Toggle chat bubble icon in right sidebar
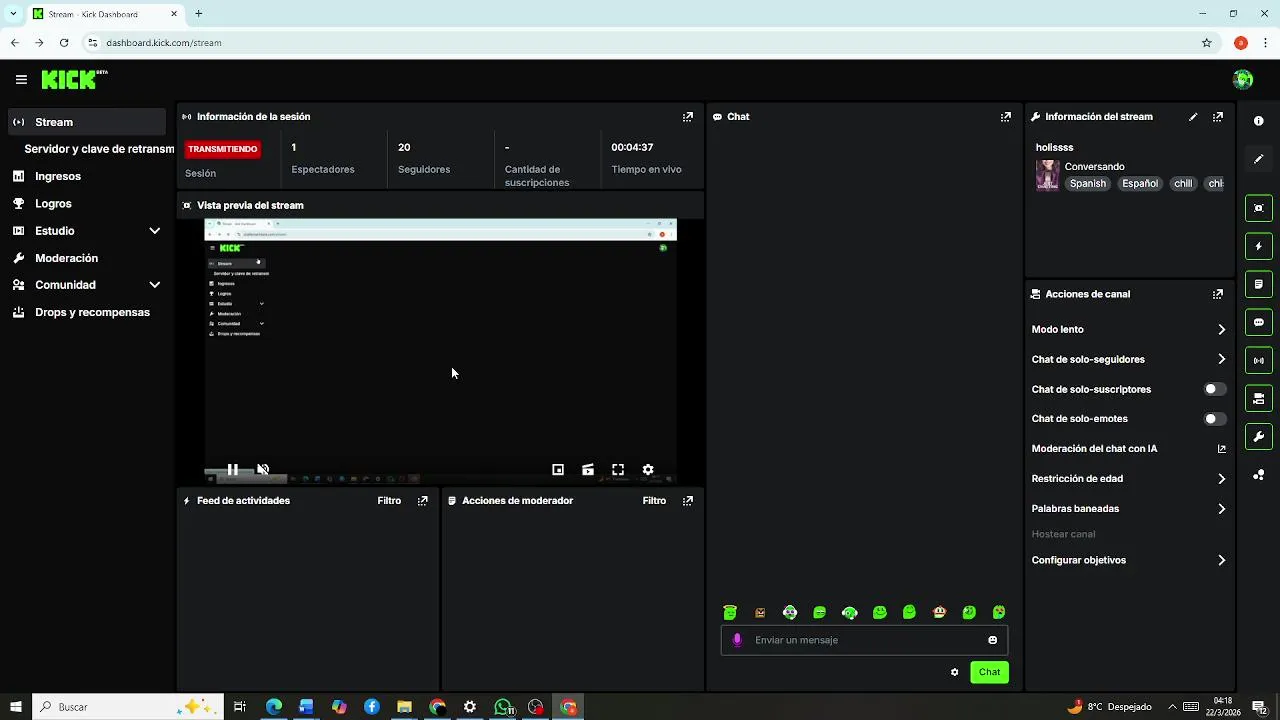Viewport: 1280px width, 720px height. point(1259,322)
